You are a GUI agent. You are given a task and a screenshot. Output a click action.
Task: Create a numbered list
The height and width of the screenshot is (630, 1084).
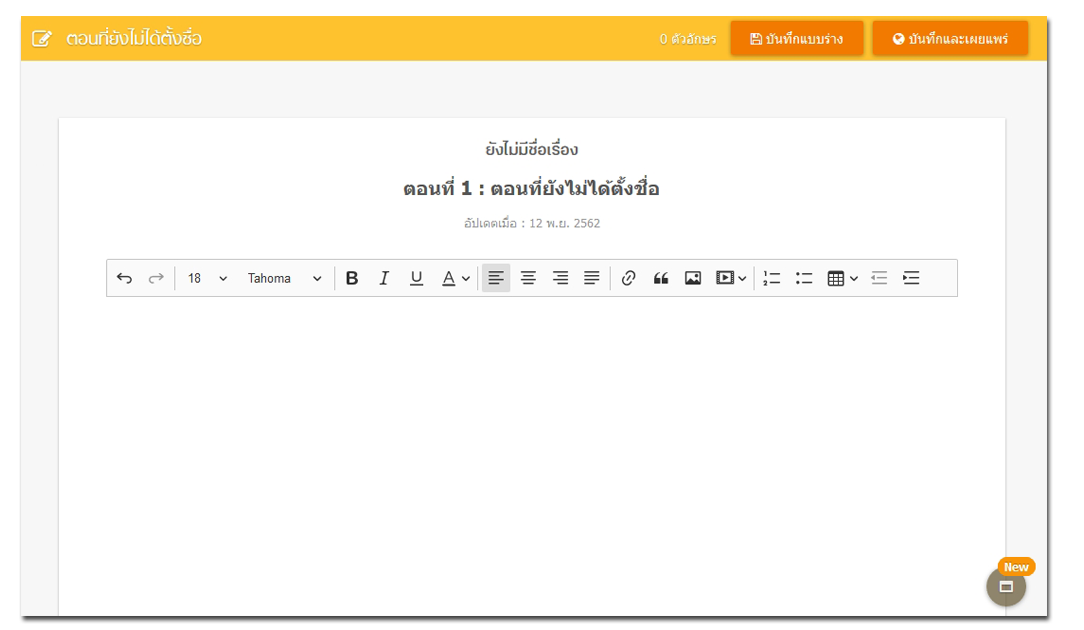[771, 279]
